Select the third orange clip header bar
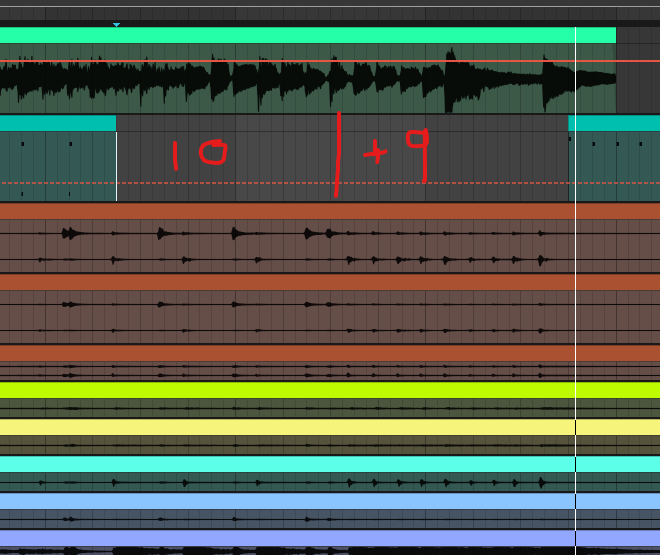Image resolution: width=660 pixels, height=555 pixels. [300, 353]
